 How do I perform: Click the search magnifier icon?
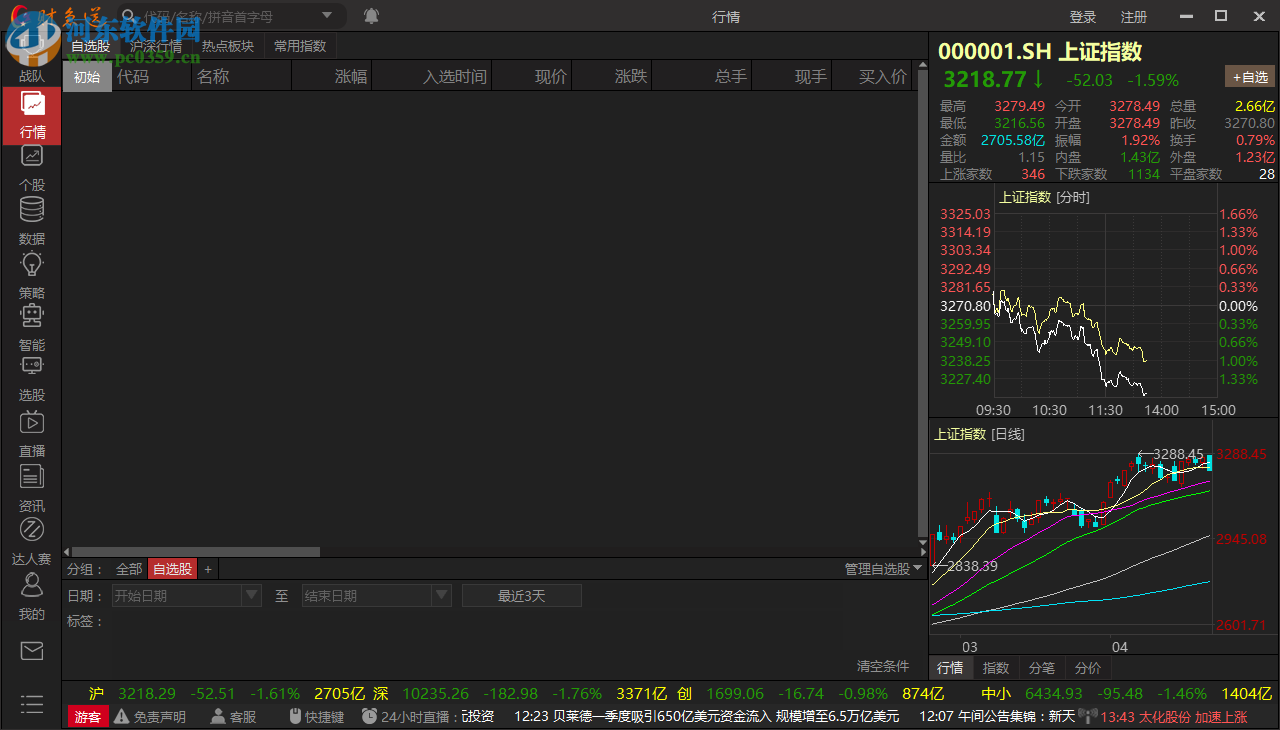[x=128, y=16]
